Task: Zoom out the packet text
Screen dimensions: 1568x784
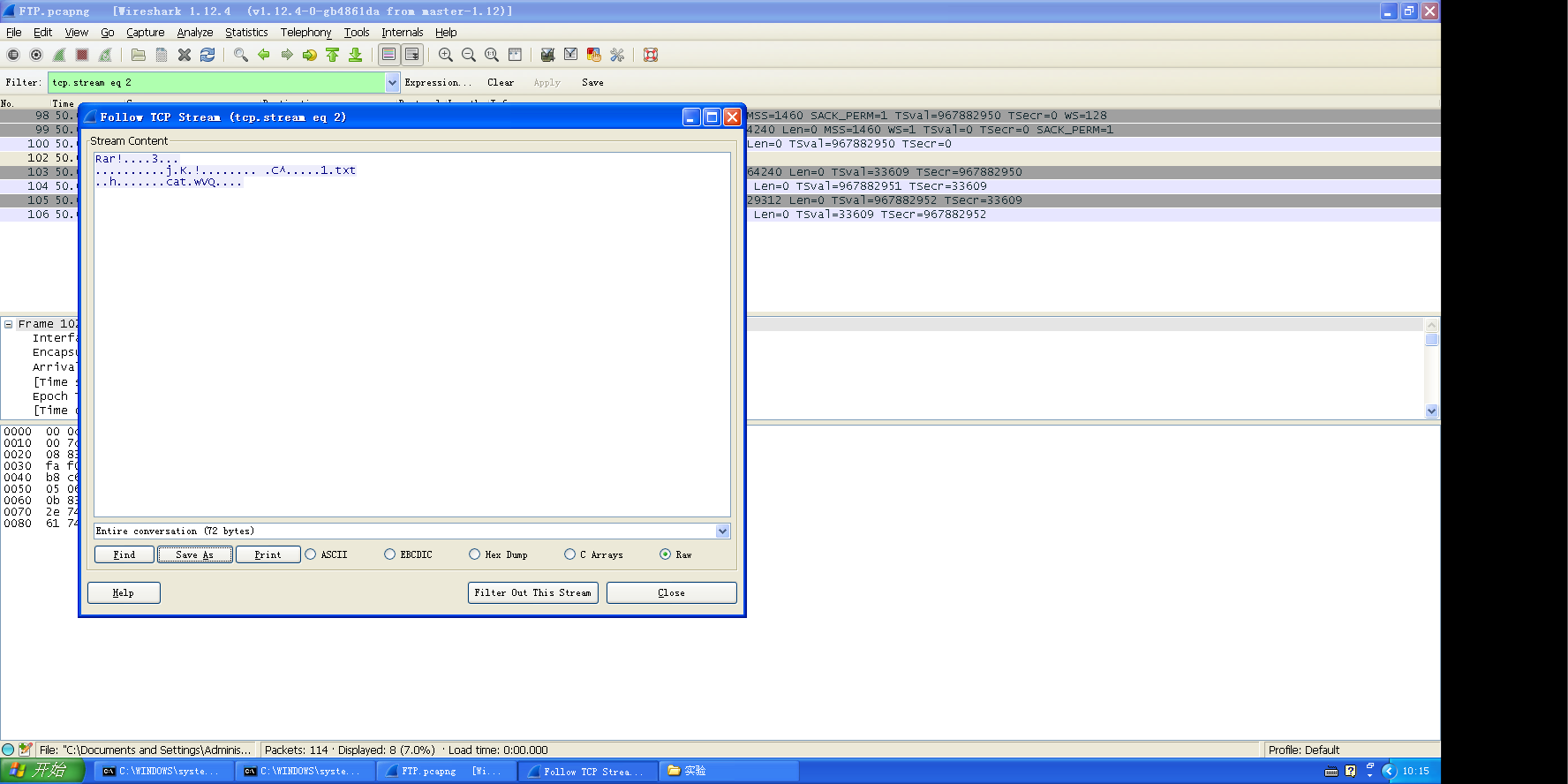Action: pos(469,55)
